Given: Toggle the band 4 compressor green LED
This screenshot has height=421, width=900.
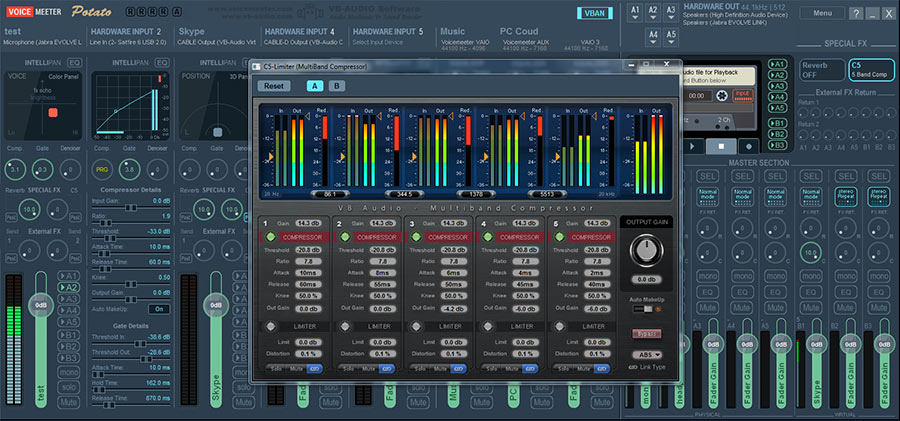Looking at the screenshot, I should pos(487,237).
